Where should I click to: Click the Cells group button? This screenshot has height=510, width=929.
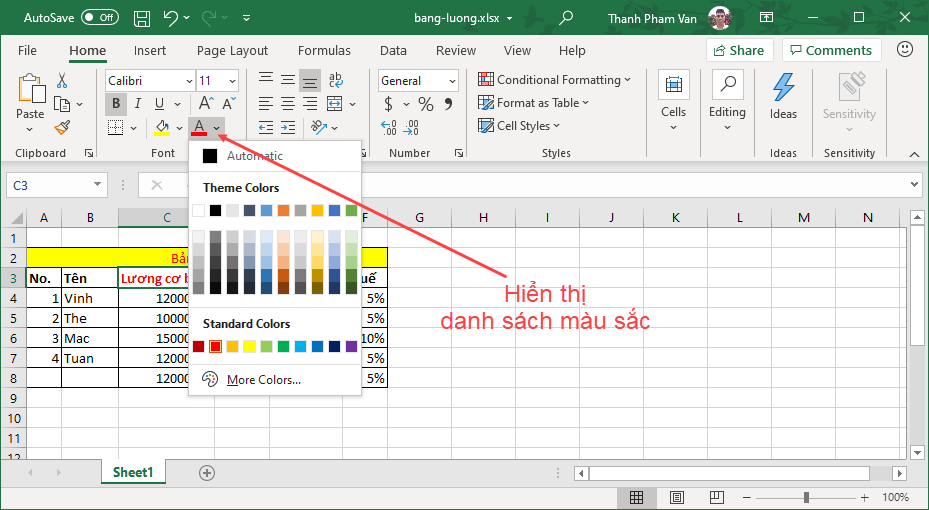pos(674,100)
